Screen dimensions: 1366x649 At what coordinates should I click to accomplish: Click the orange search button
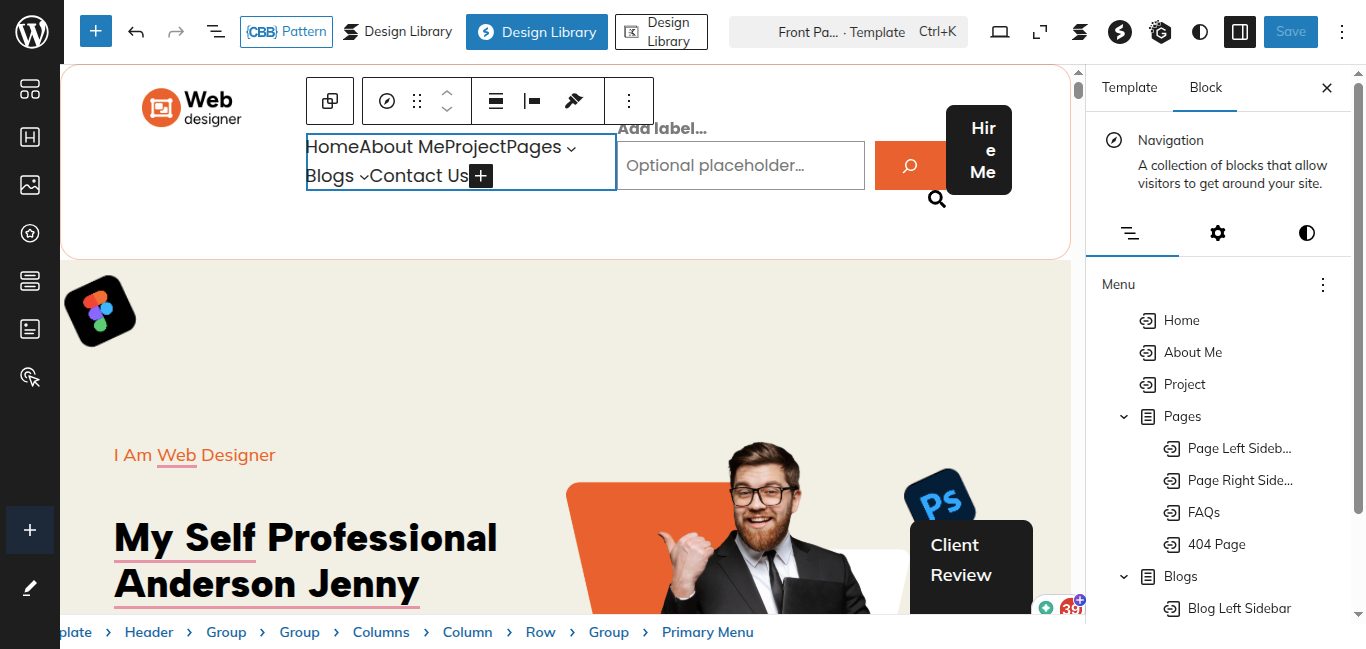tap(910, 166)
